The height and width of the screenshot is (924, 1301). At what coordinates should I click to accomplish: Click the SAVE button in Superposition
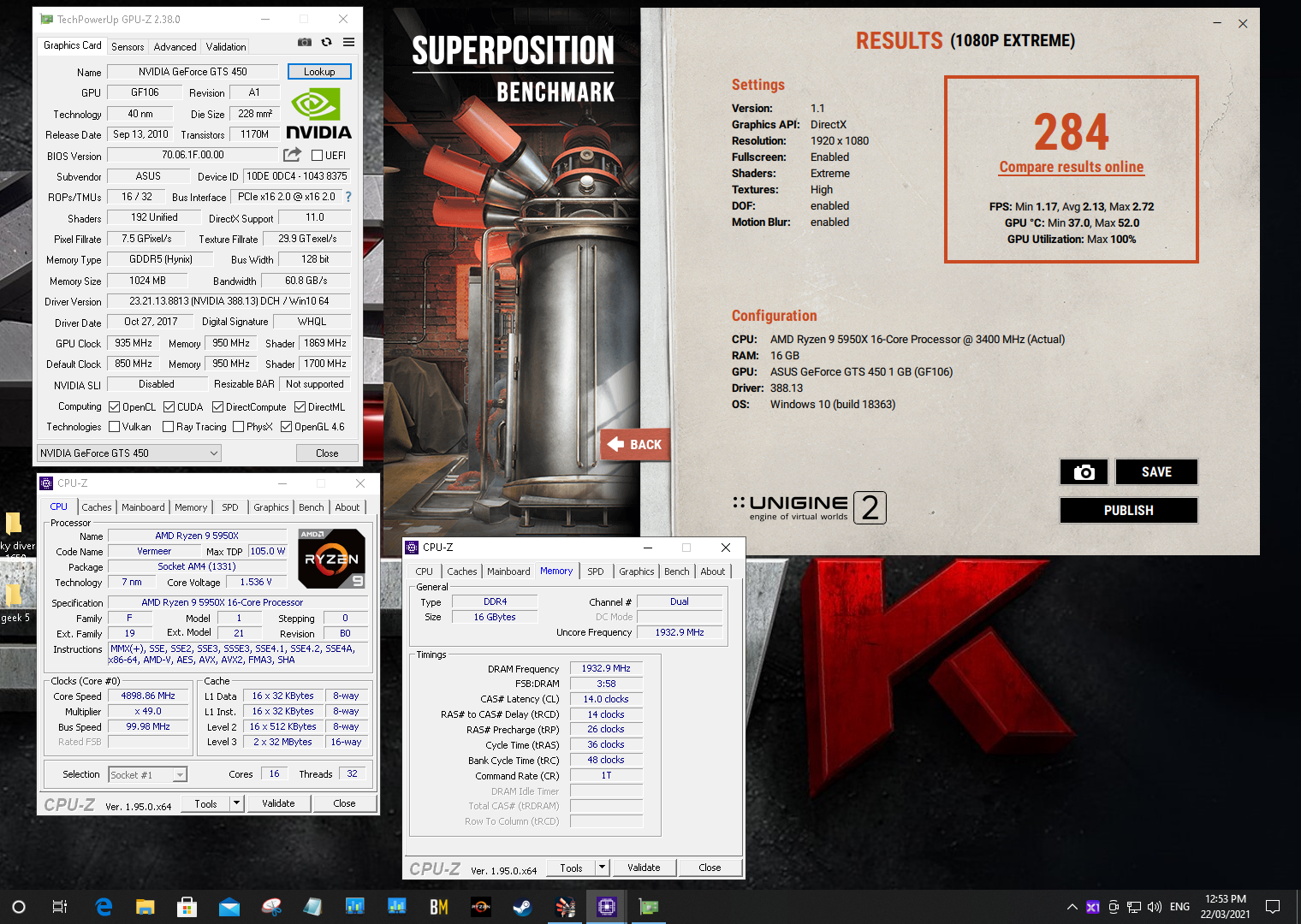point(1156,472)
